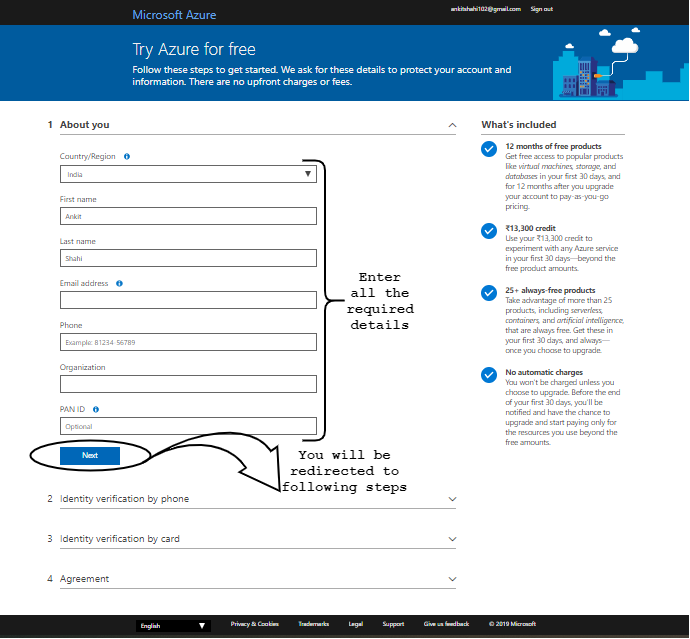Viewport: 690px width, 639px height.
Task: Focus the Phone number input field
Action: [188, 342]
